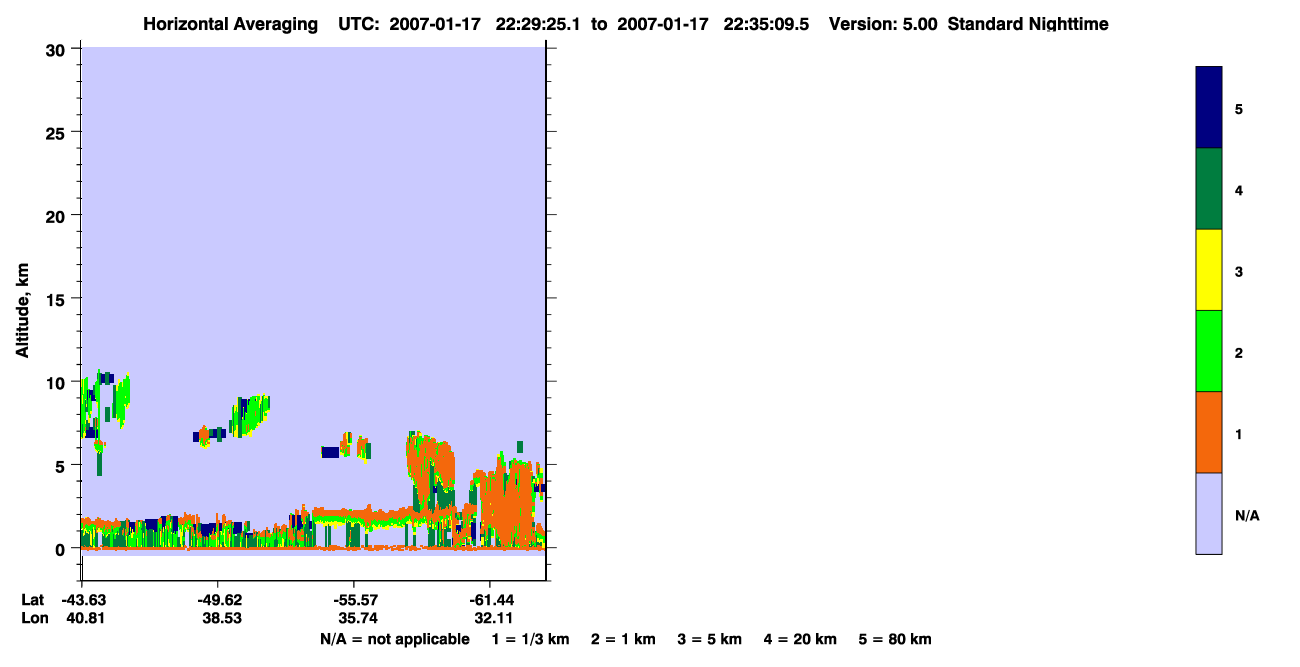Click the dark blue level 5 color swatch
The width and height of the screenshot is (1300, 667).
[1209, 107]
